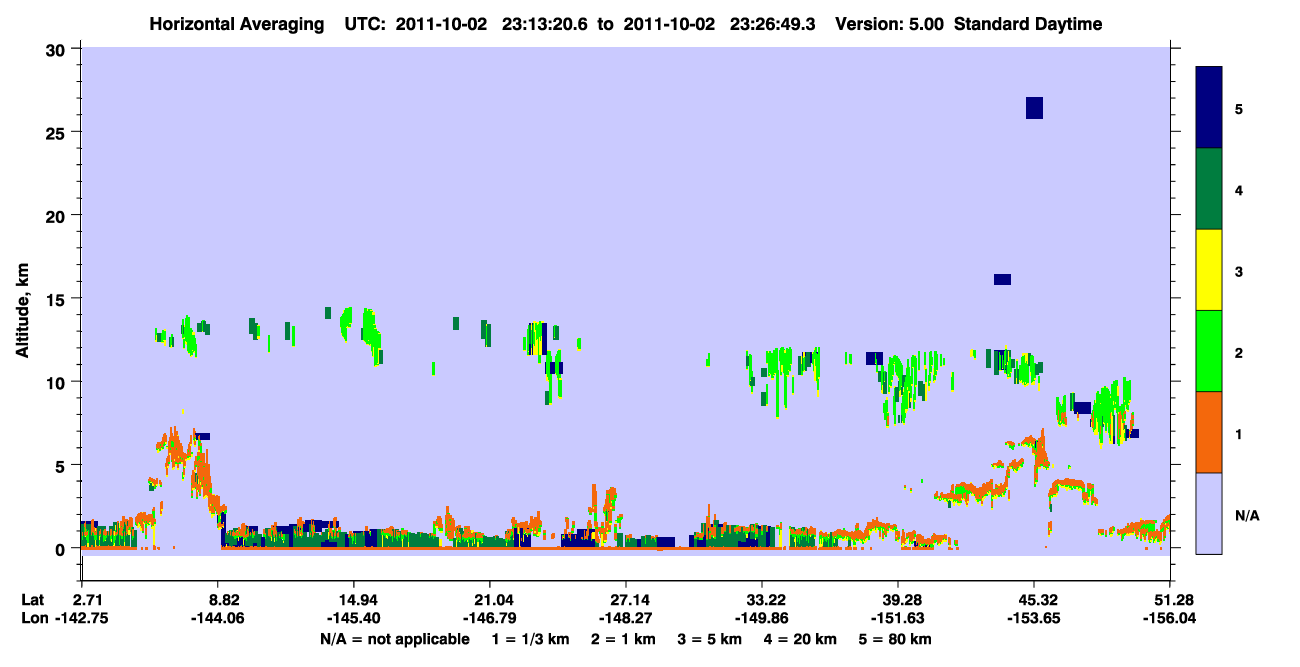Image resolution: width=1300 pixels, height=667 pixels.
Task: Click the 15 altitude tick label
Action: tap(57, 299)
